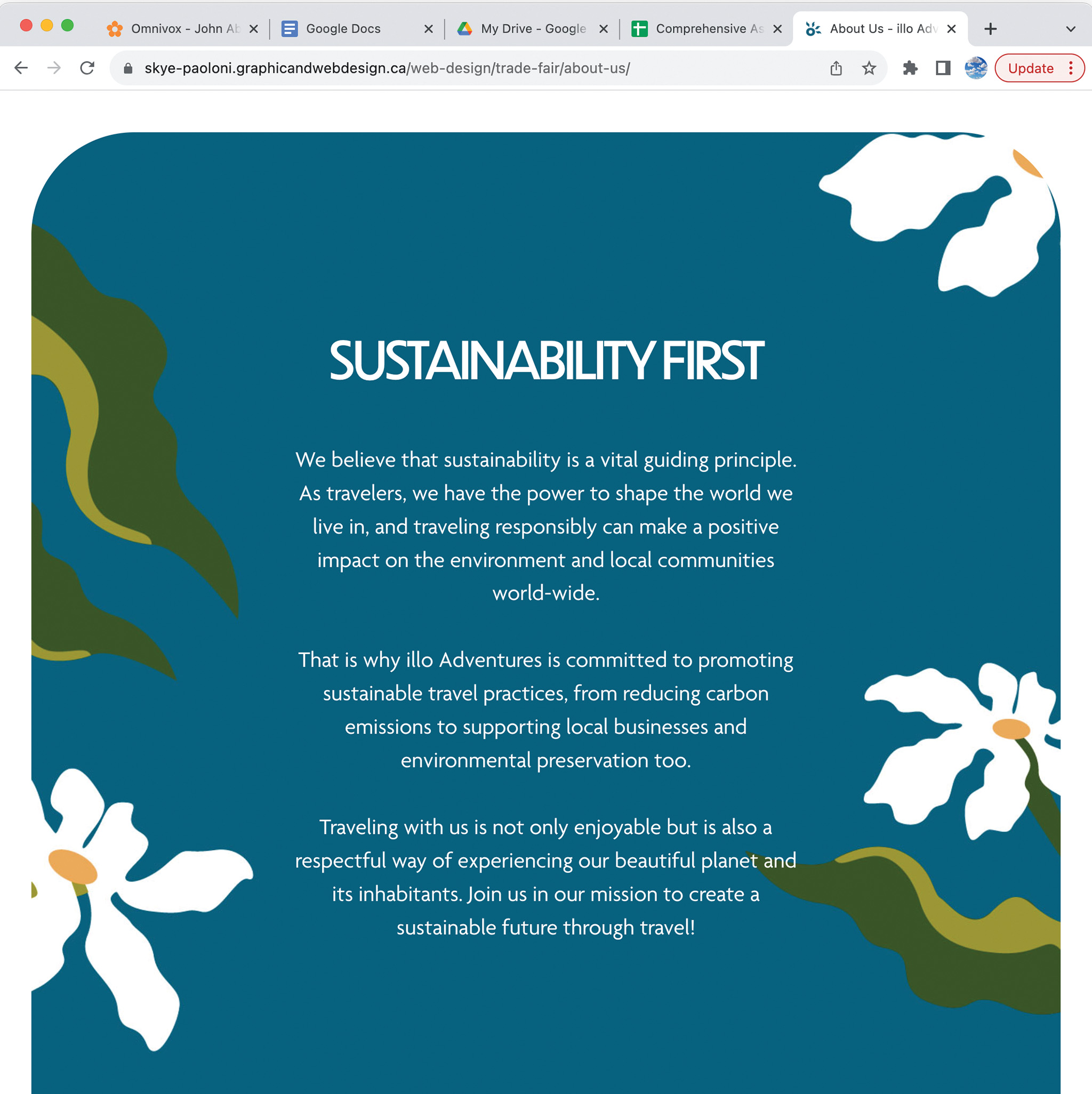Viewport: 1092px width, 1094px height.
Task: Click the Update button in toolbar
Action: coord(1030,68)
